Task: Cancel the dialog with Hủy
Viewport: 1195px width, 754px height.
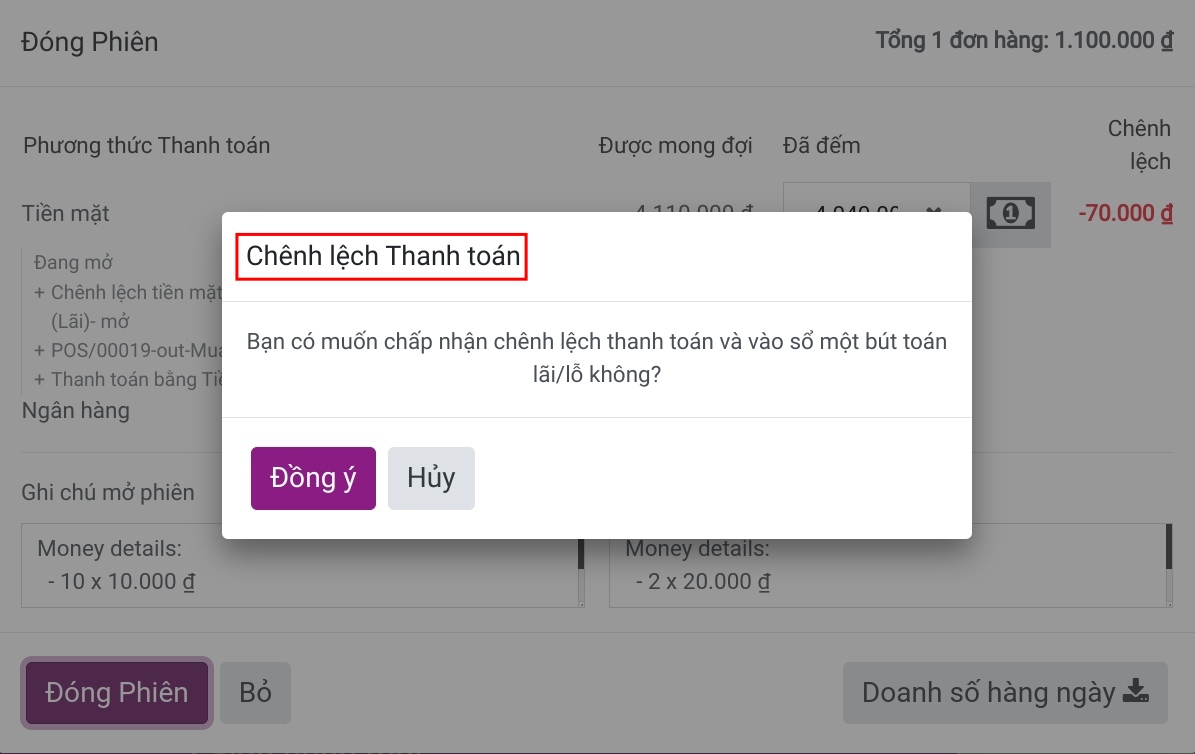Action: pyautogui.click(x=431, y=477)
